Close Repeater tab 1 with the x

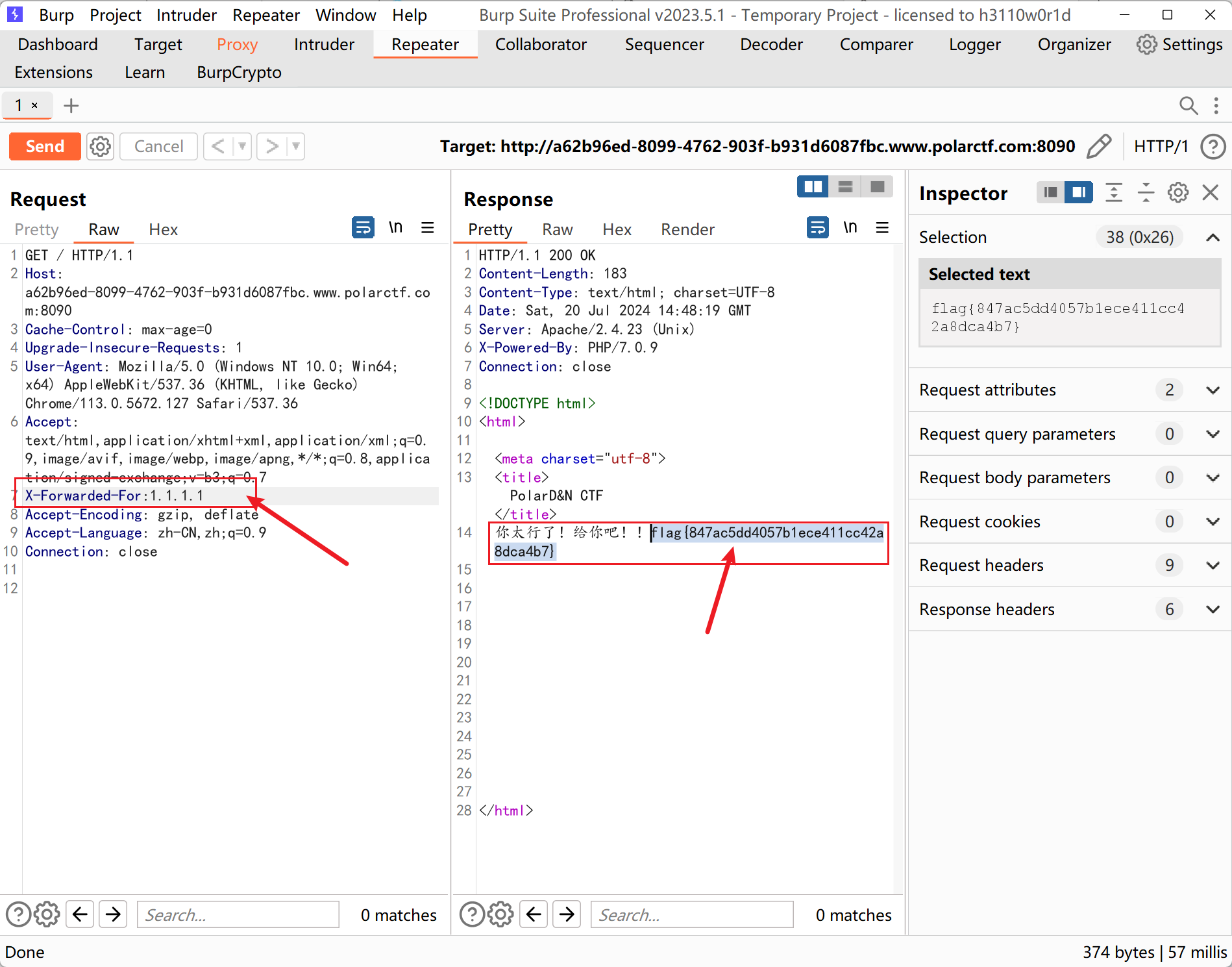click(34, 105)
